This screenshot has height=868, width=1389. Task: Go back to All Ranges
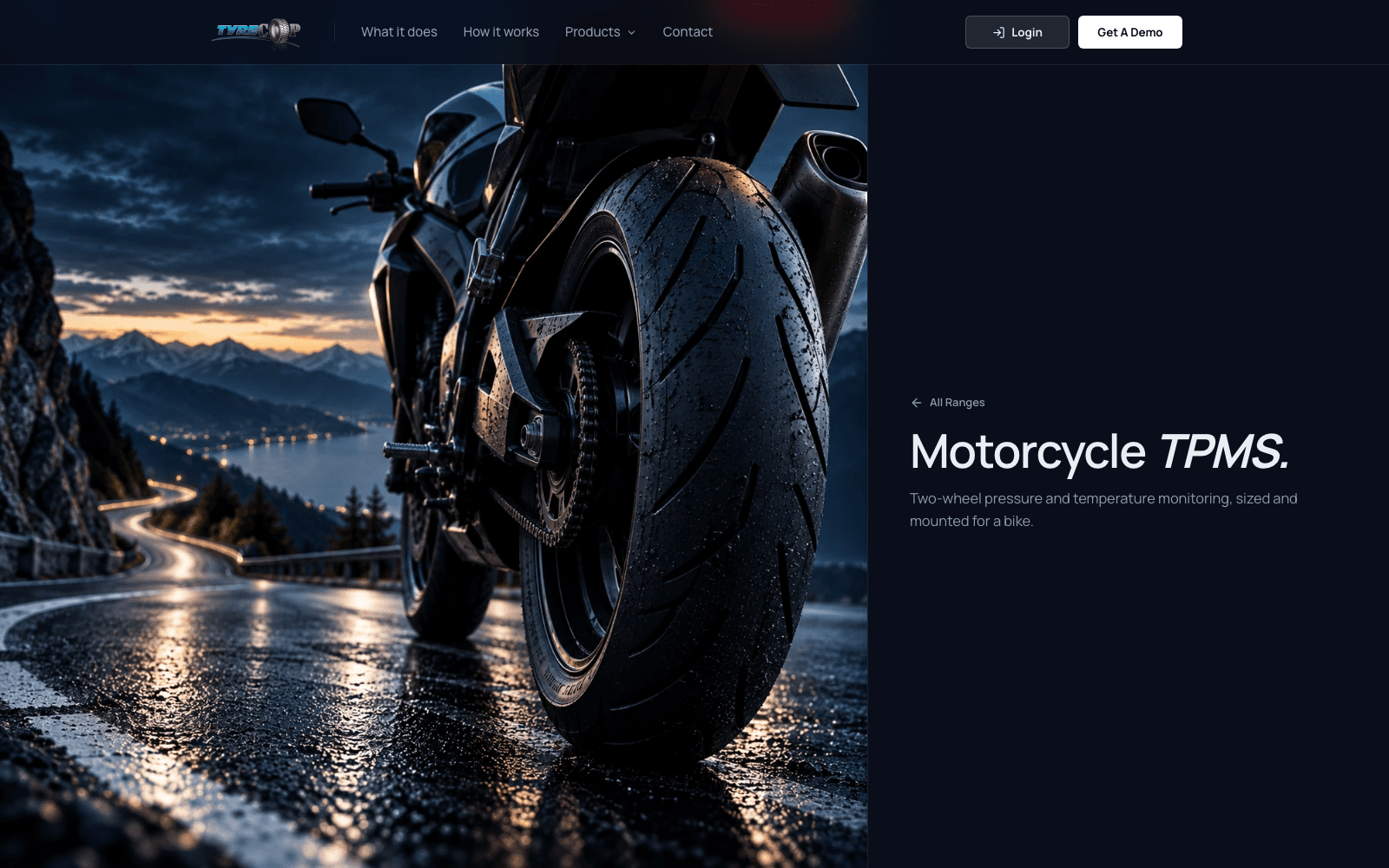[947, 403]
